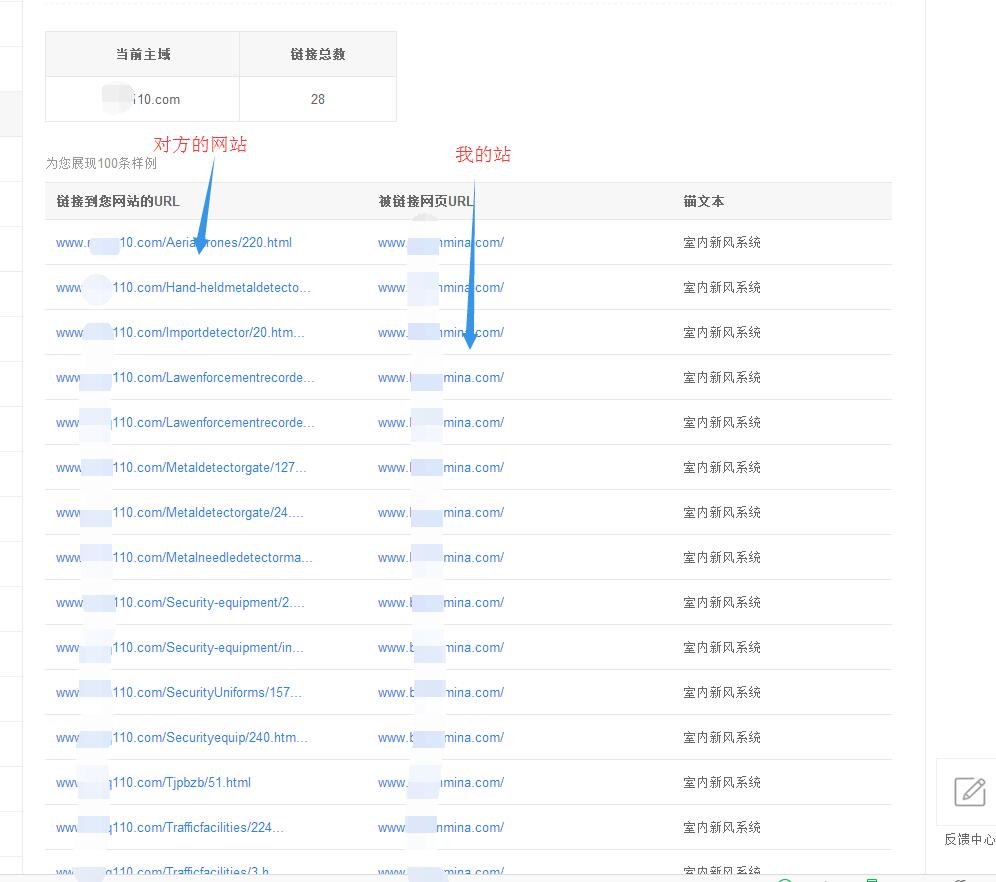Open linked page URL in Aerialdrones row
The width and height of the screenshot is (996, 882).
pos(441,242)
